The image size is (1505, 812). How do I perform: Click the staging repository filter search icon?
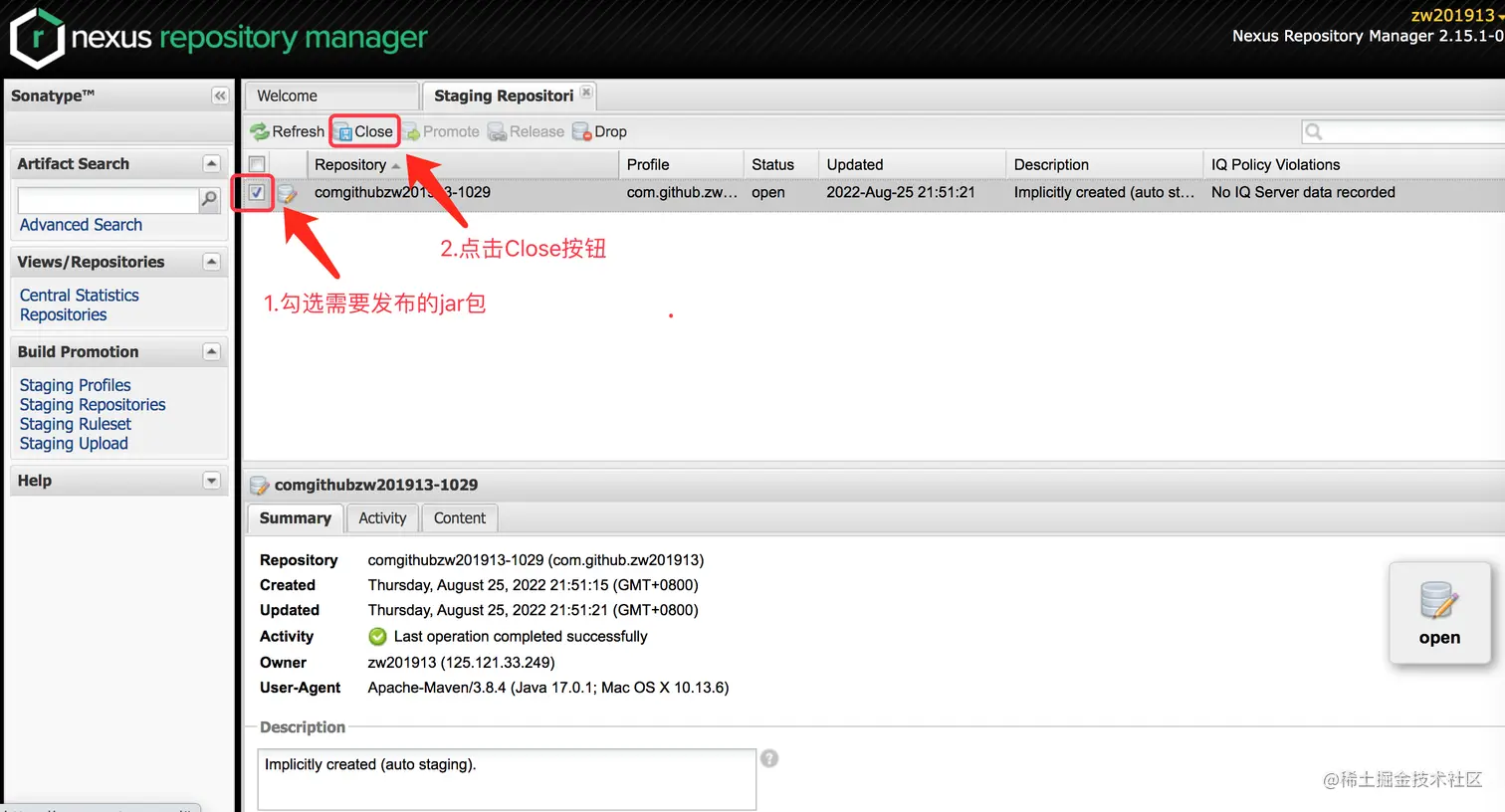(x=1314, y=131)
